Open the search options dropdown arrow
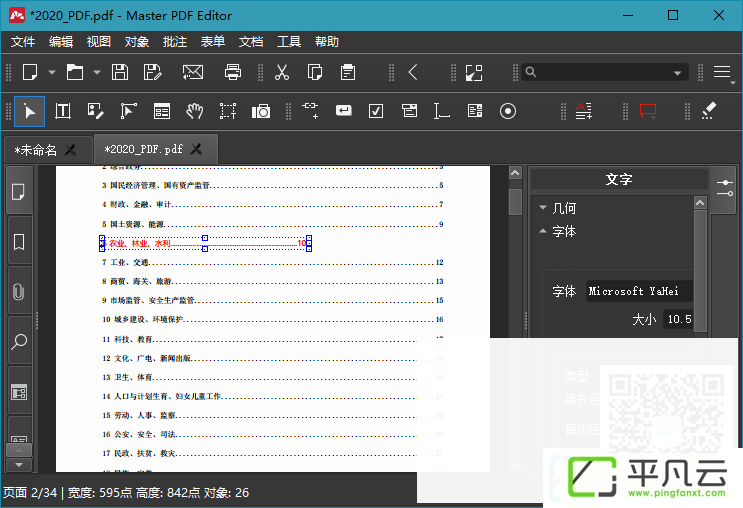This screenshot has height=508, width=743. click(678, 73)
